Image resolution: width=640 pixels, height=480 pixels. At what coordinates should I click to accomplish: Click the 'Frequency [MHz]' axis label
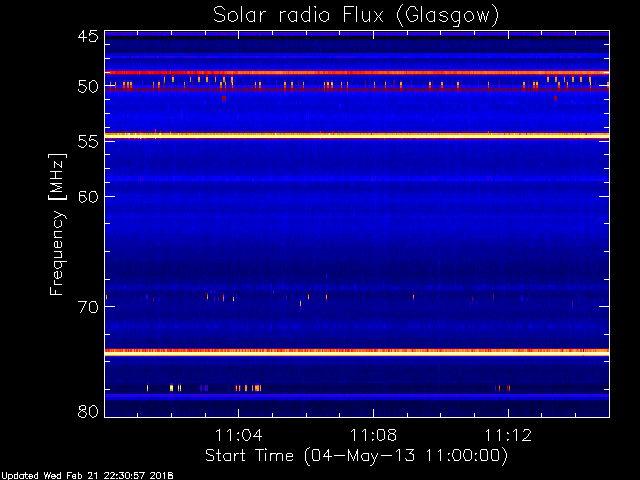tap(57, 224)
